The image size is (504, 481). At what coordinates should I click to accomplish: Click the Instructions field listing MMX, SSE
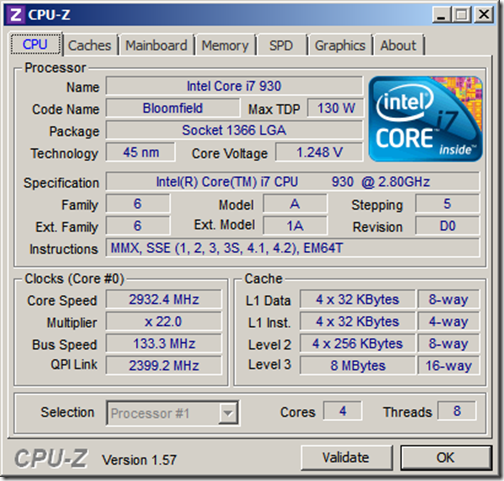pyautogui.click(x=293, y=248)
